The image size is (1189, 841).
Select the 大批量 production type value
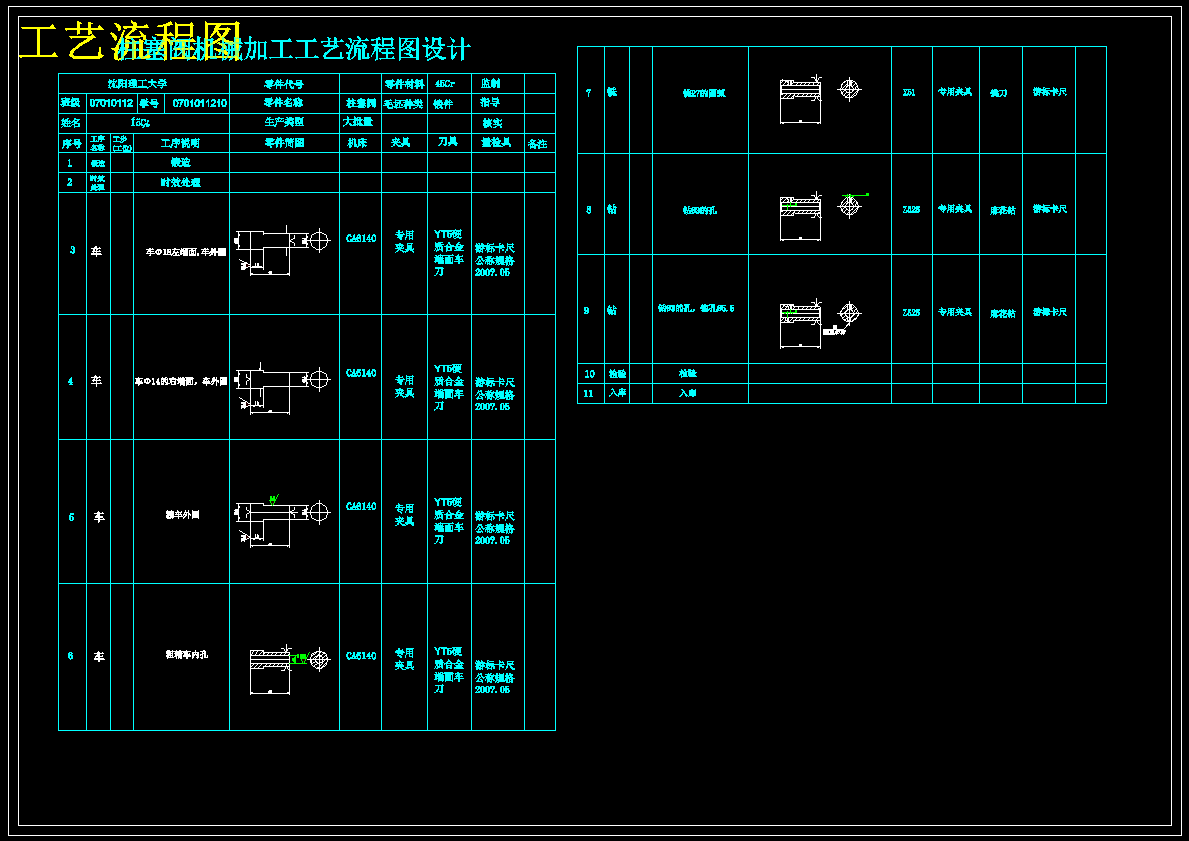pos(358,122)
